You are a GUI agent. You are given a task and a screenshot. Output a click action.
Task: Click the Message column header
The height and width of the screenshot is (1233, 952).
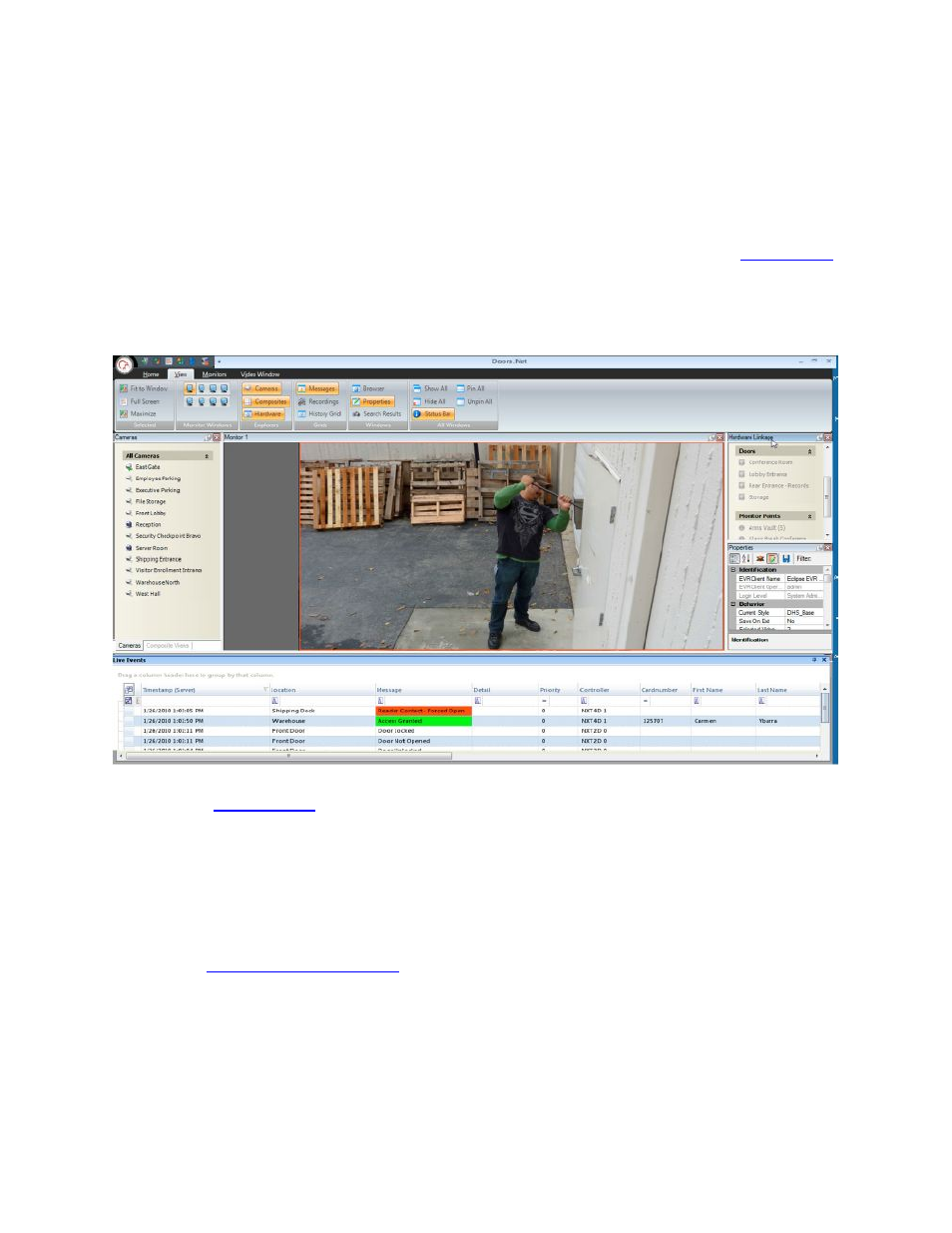(423, 690)
